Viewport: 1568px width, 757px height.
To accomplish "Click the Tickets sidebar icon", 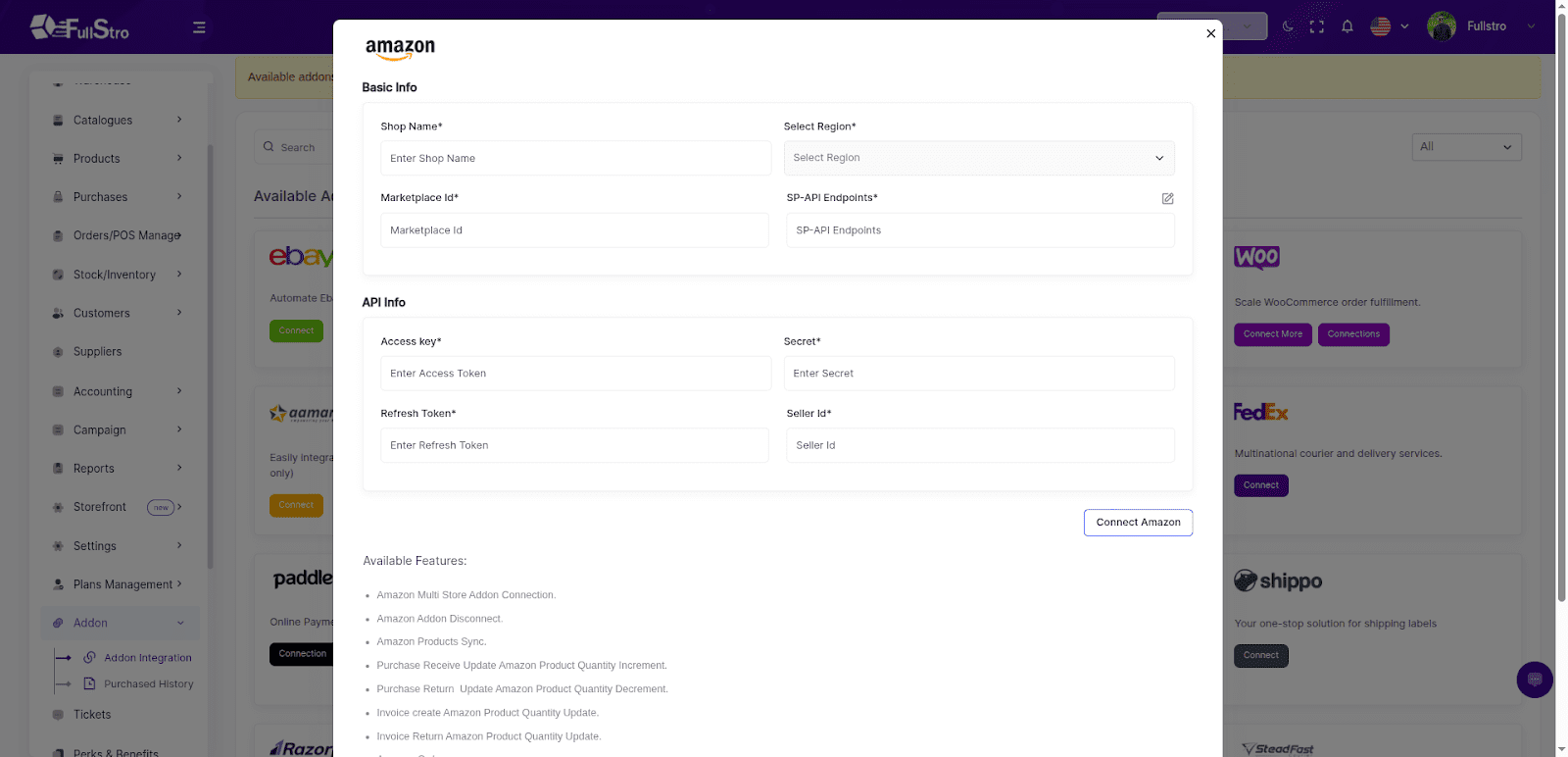I will (58, 715).
